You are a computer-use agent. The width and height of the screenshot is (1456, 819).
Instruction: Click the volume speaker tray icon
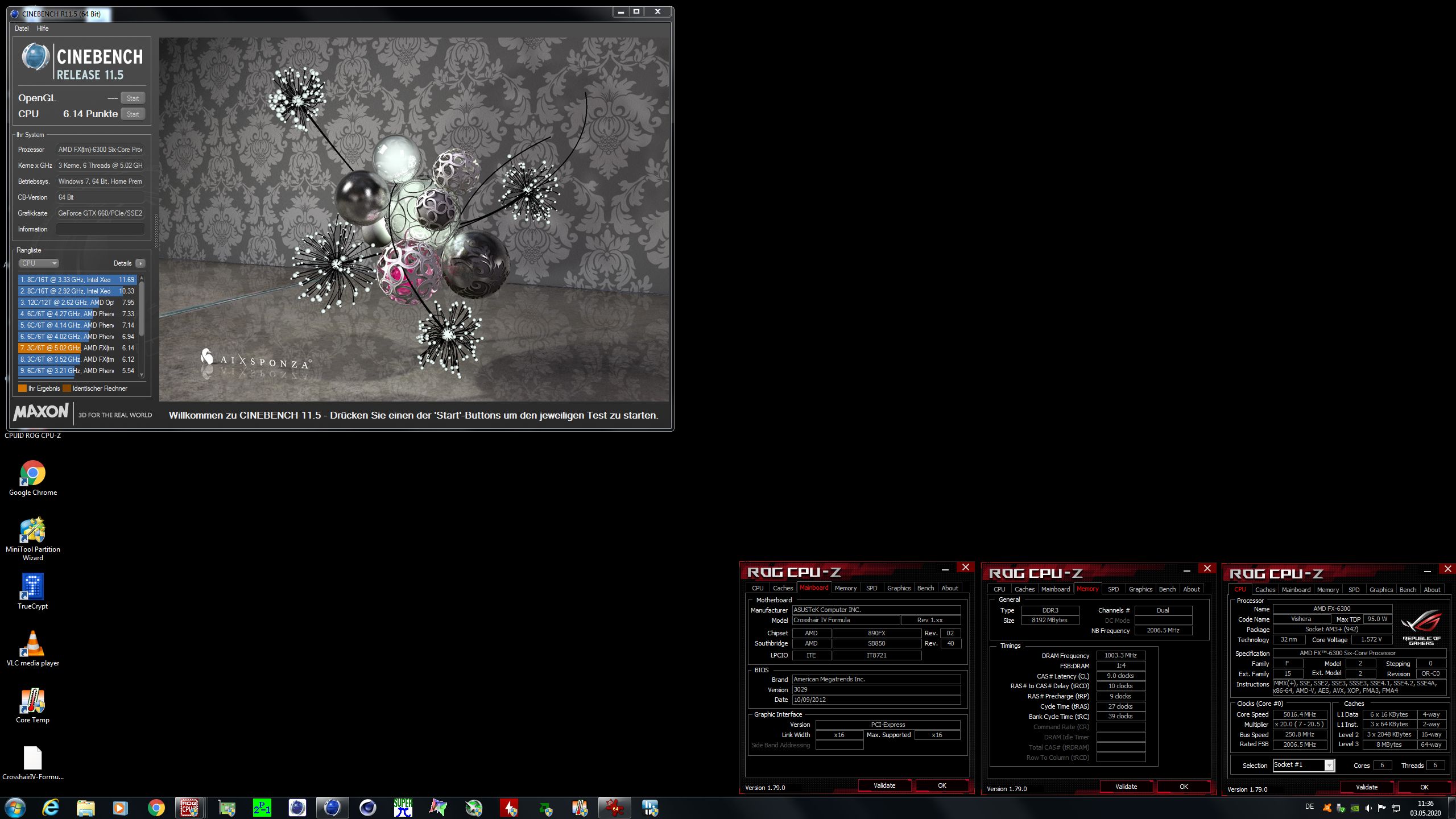pyautogui.click(x=1368, y=808)
